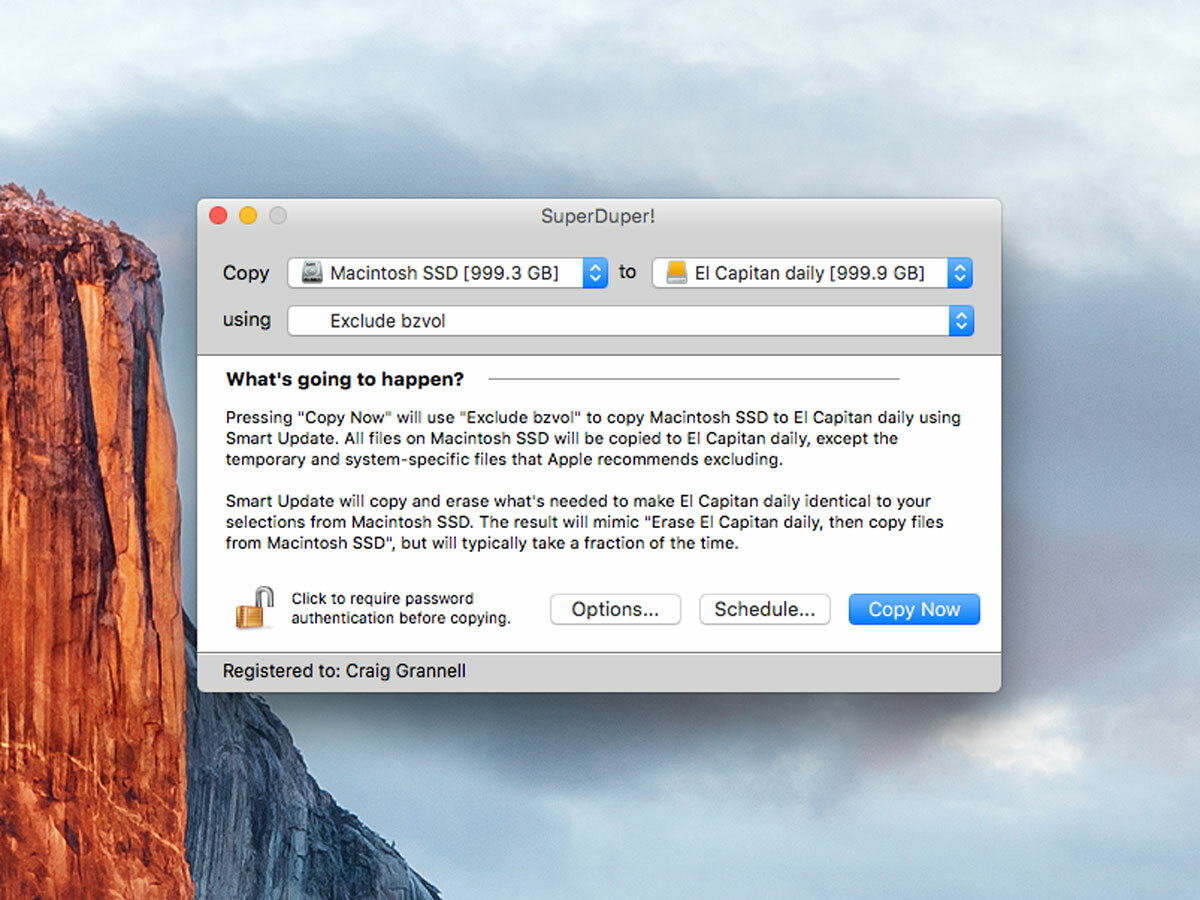Click the SuperDuper! window title
Screen dimensions: 1200x900
pos(598,216)
